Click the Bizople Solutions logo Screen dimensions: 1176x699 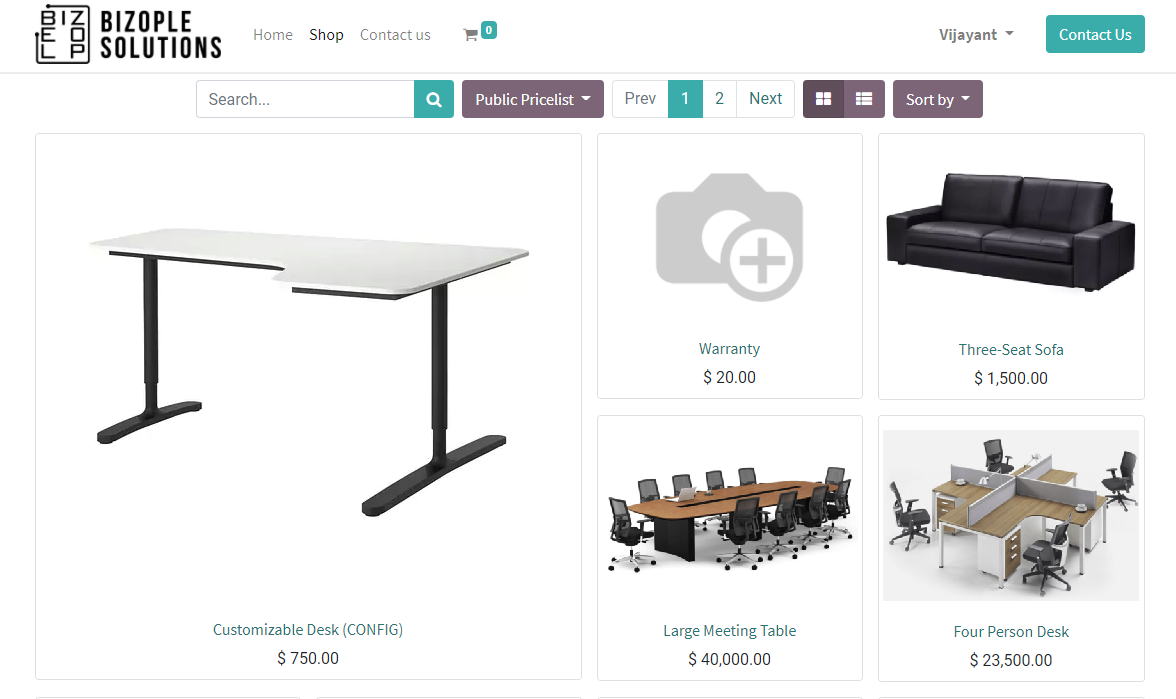pyautogui.click(x=128, y=34)
